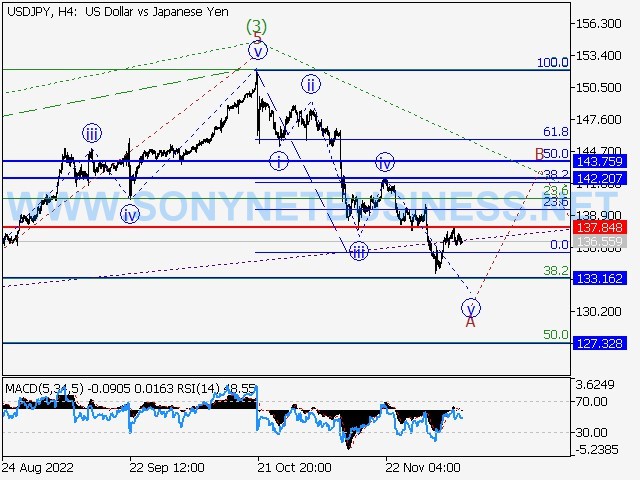The image size is (640, 480).
Task: Click the 30.00 RSI level value
Action: 591,432
